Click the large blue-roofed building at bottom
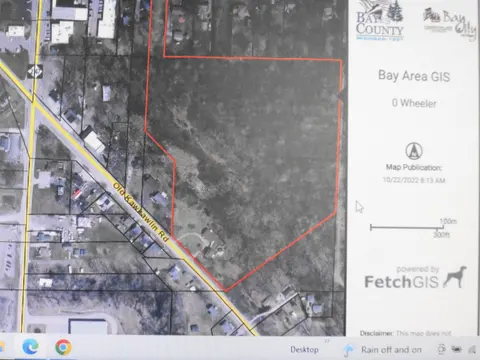Viewport: 480px width, 360px height. 88,327
